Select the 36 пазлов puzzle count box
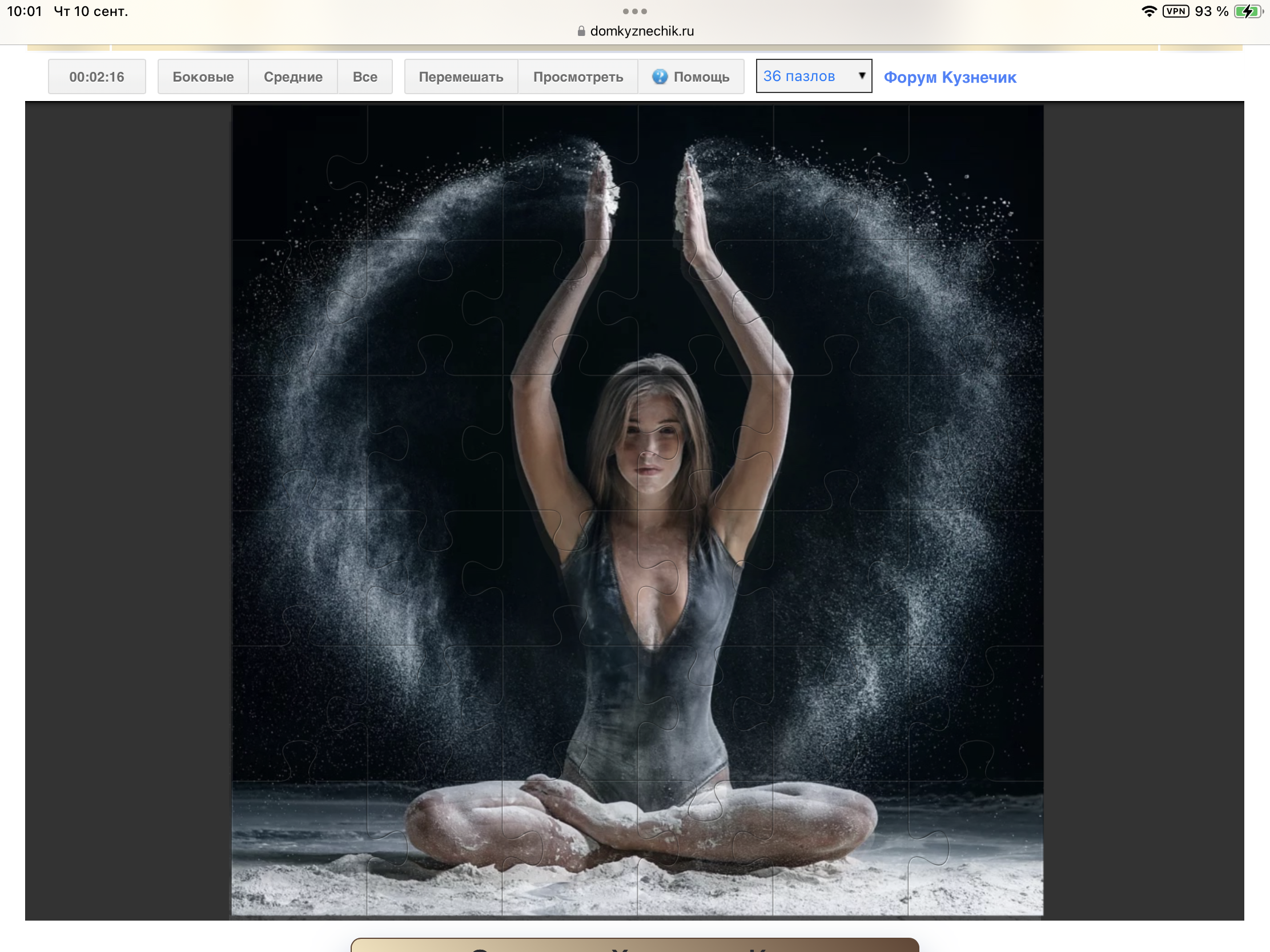 [814, 76]
